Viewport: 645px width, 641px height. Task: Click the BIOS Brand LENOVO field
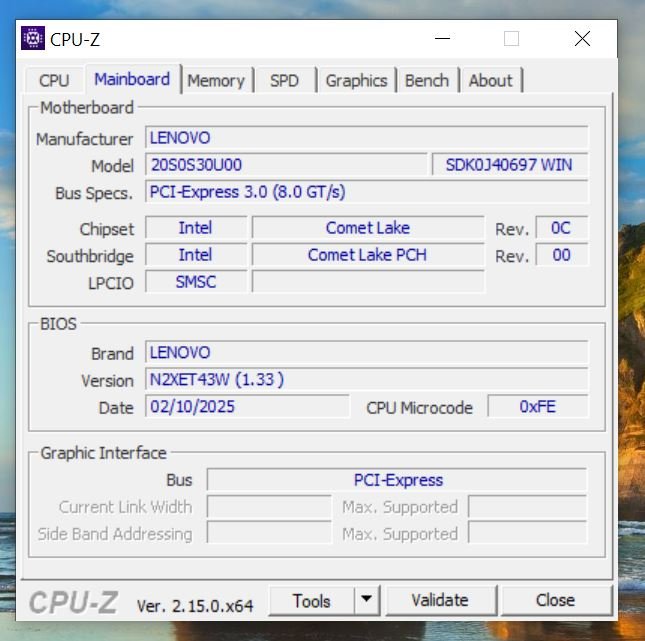click(367, 352)
